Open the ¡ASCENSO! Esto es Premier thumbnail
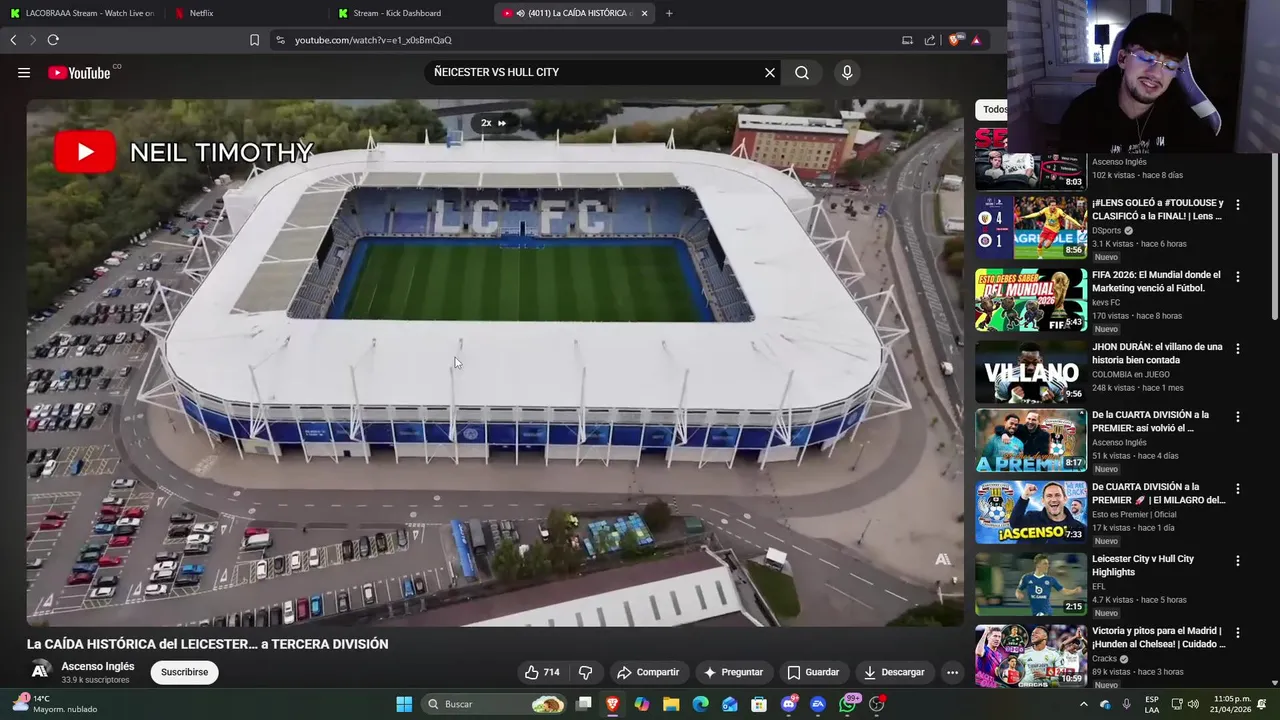The width and height of the screenshot is (1280, 720). [x=1031, y=512]
